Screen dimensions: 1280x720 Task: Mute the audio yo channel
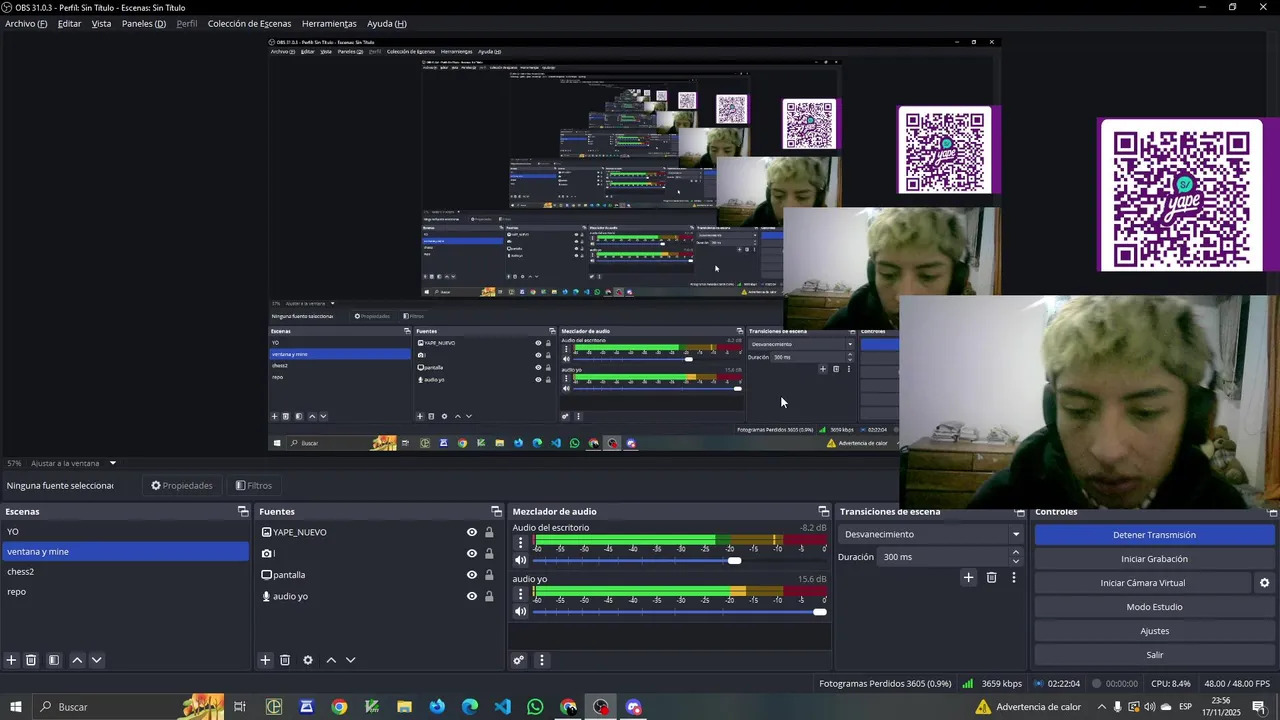(520, 611)
